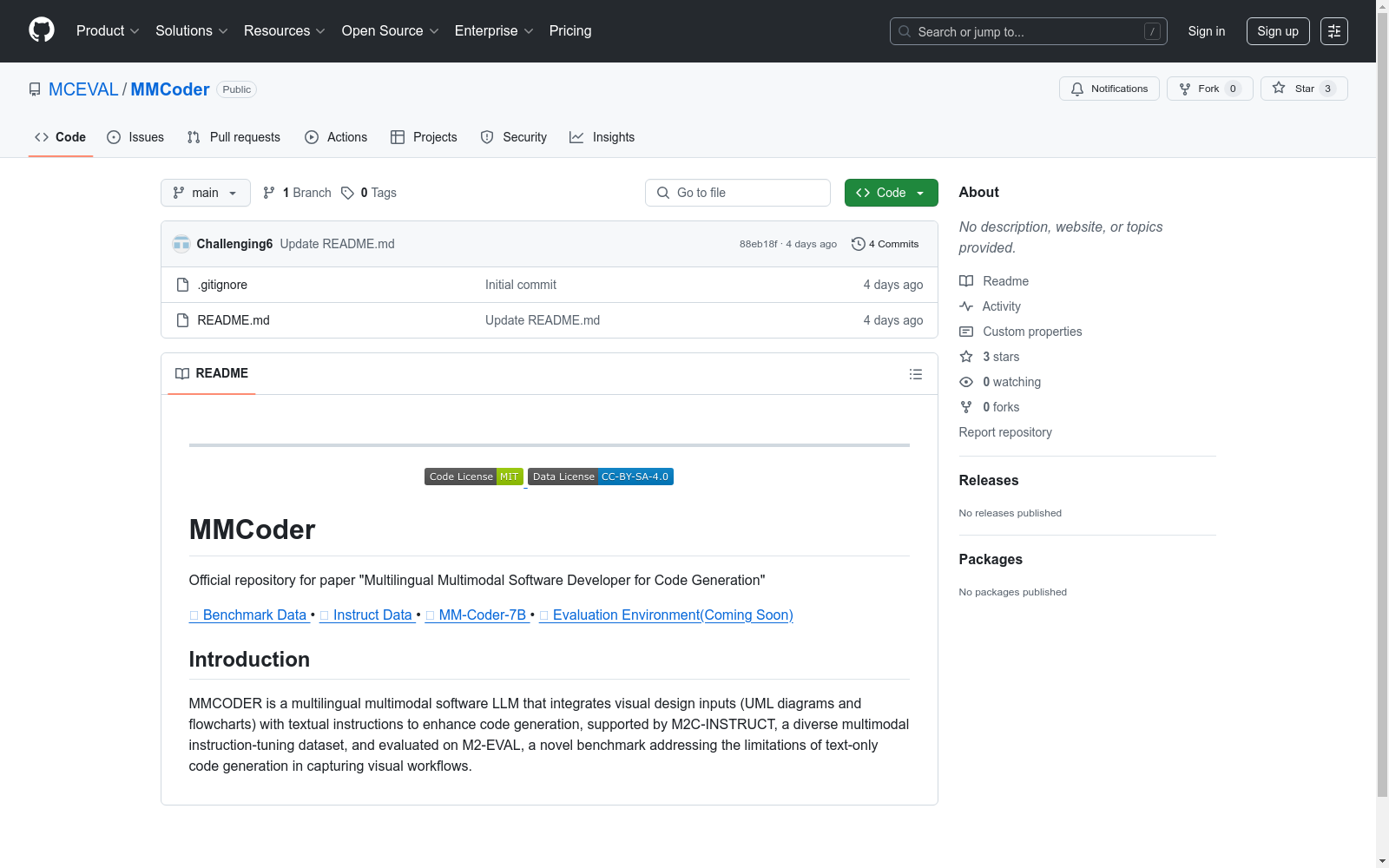Viewport: 1389px width, 868px height.
Task: Click the commit history clock icon
Action: [859, 244]
